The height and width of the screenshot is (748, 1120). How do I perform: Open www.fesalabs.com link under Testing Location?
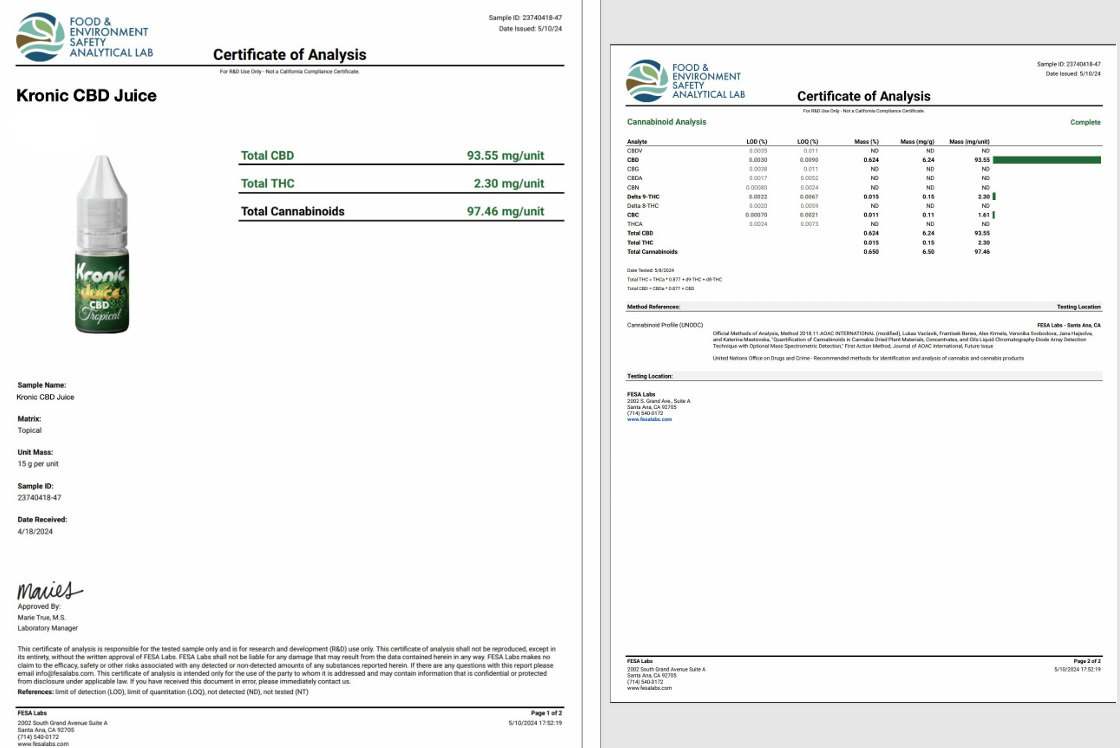click(x=649, y=419)
